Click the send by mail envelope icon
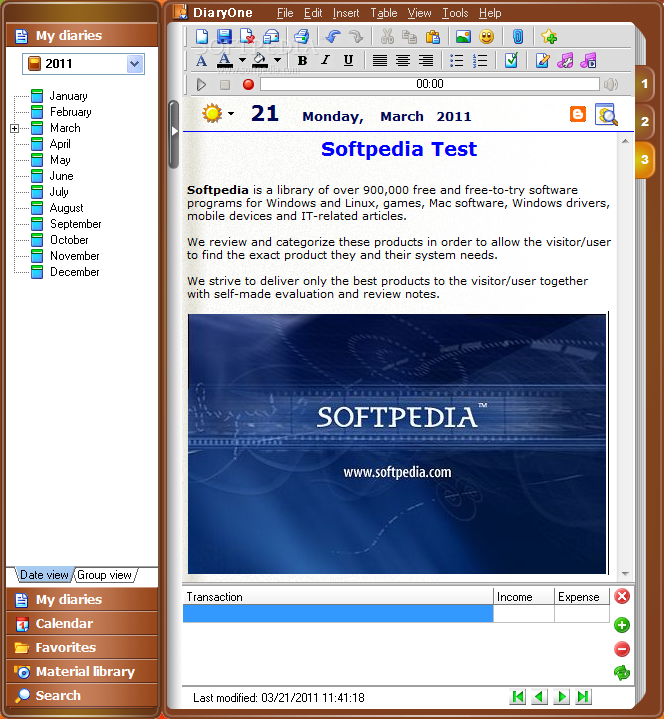 tap(271, 36)
